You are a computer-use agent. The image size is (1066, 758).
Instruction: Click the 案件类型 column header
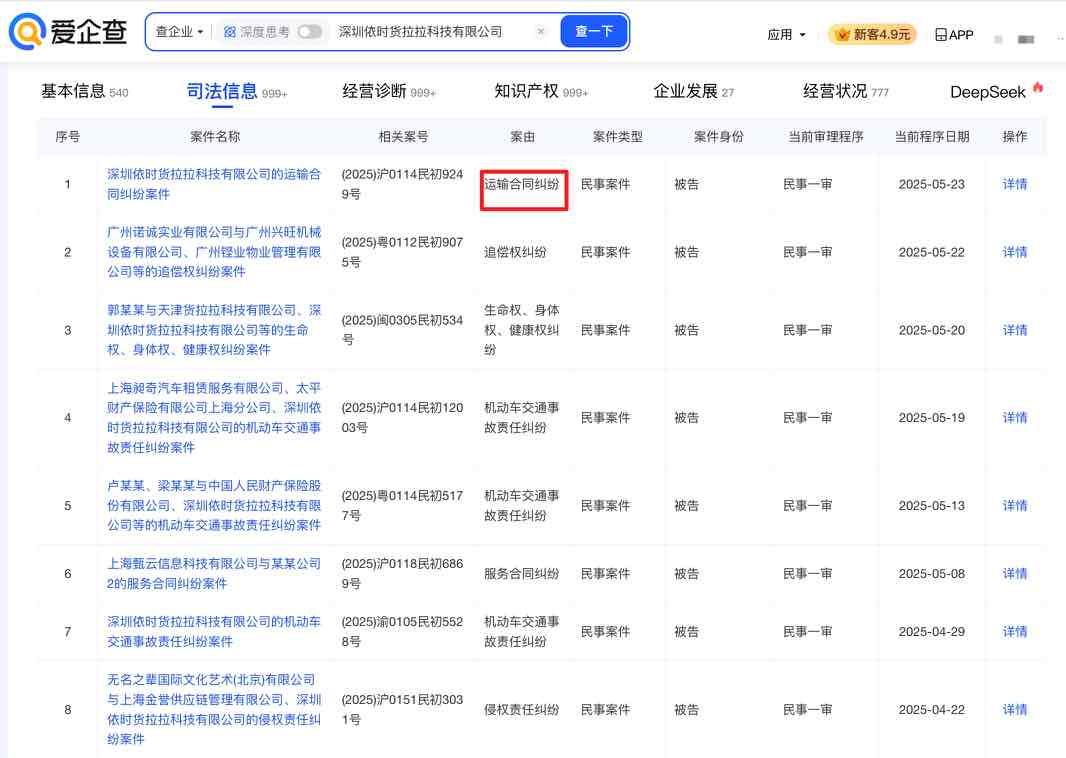(617, 137)
